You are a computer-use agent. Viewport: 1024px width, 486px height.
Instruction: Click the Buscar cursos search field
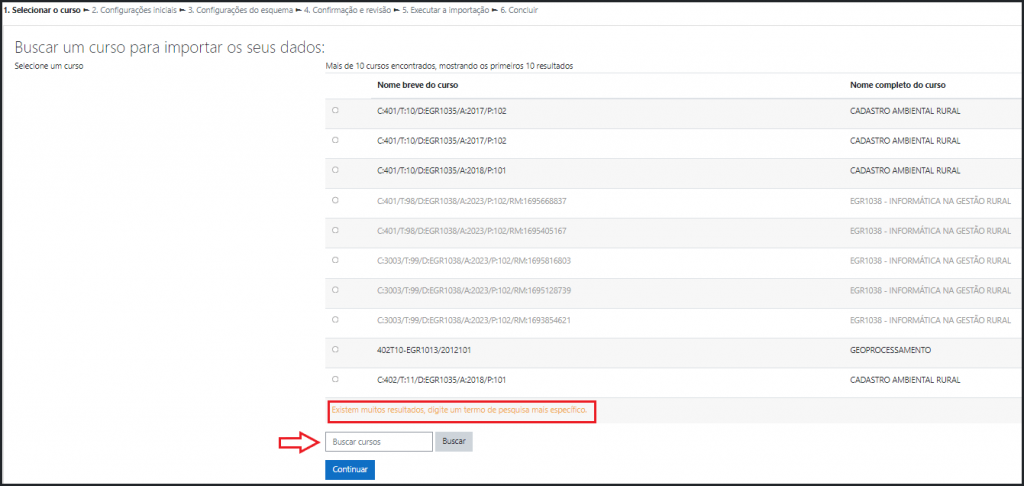click(379, 442)
